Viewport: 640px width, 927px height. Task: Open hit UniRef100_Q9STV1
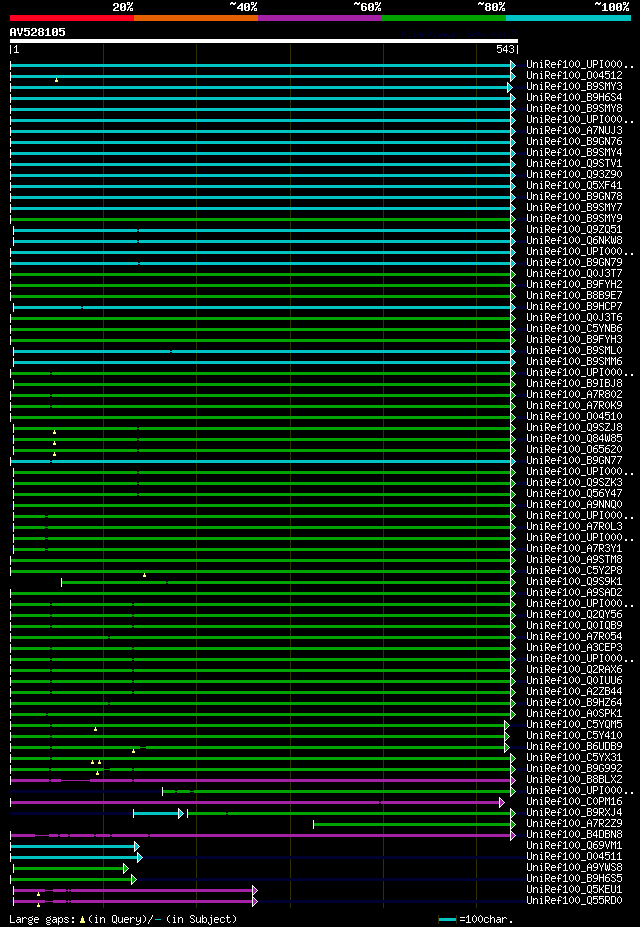pyautogui.click(x=574, y=164)
